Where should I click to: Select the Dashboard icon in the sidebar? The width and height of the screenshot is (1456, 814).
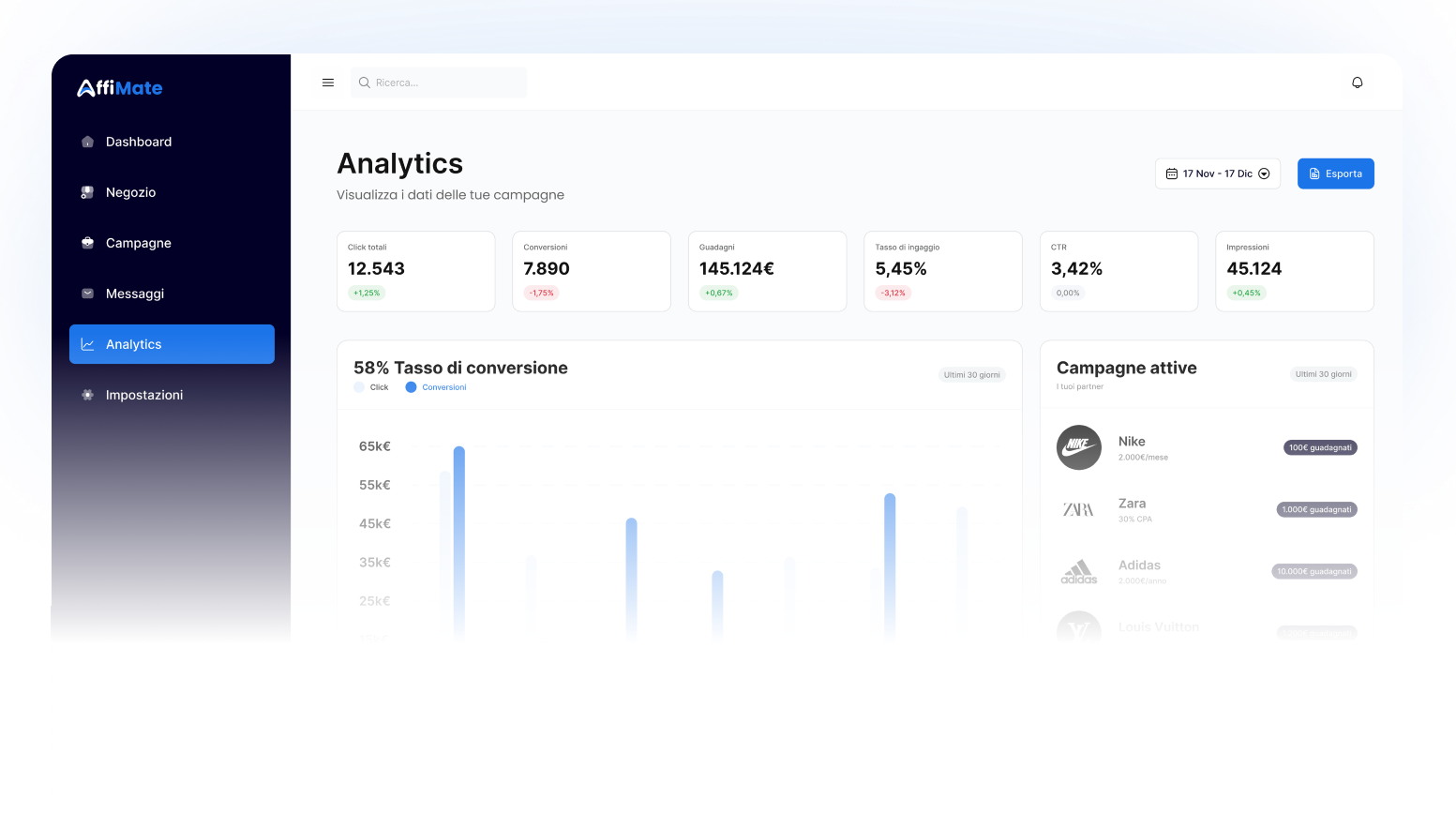(x=86, y=142)
